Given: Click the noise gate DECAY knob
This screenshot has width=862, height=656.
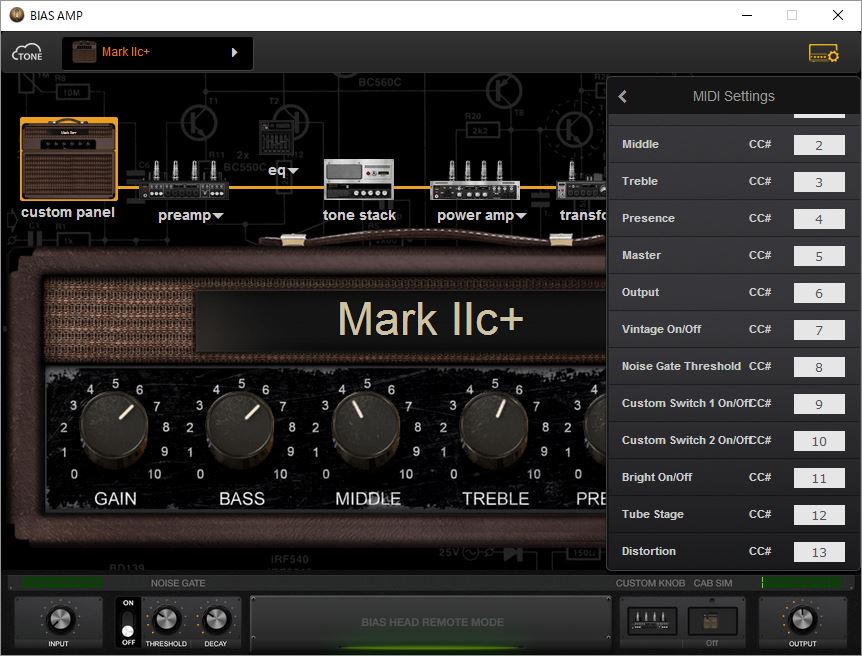Looking at the screenshot, I should [x=216, y=620].
